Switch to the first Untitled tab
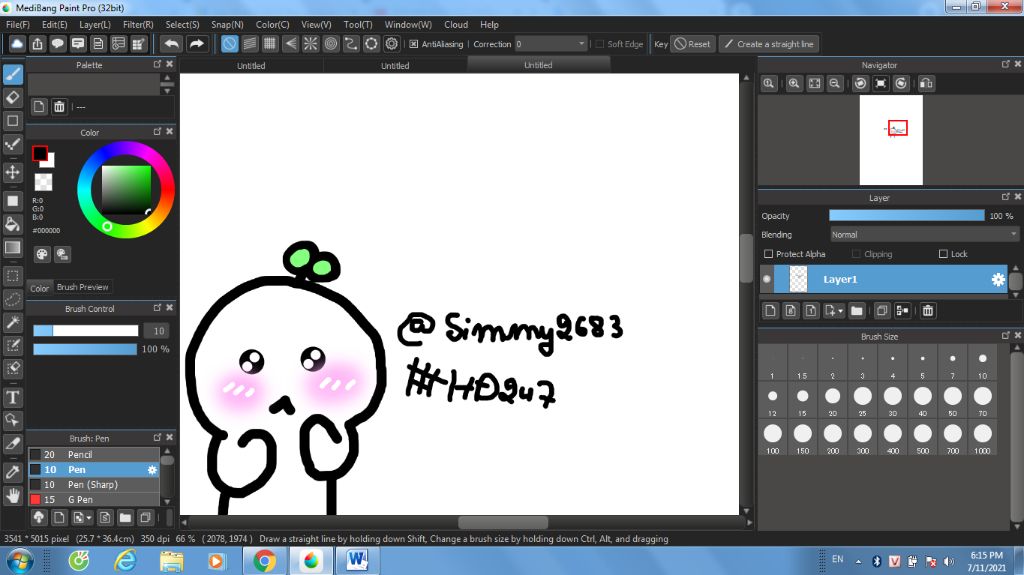Screen dimensions: 1024x575 click(251, 65)
